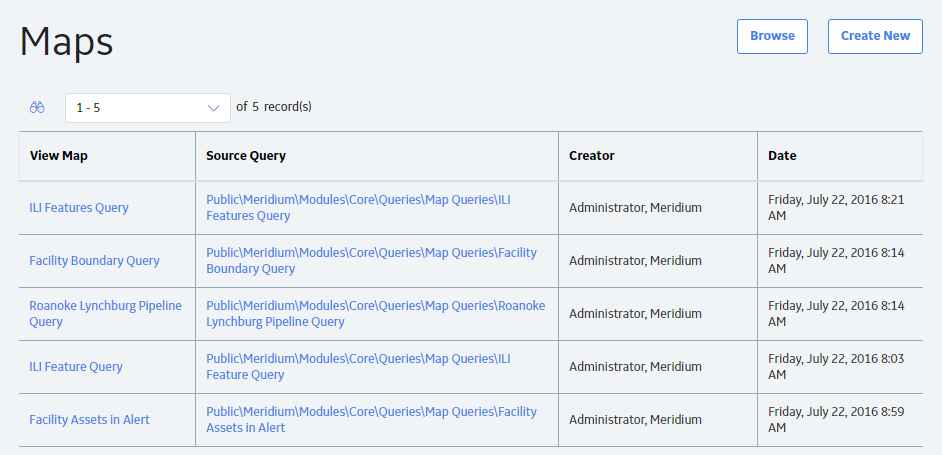Open source query path for Roanoke Lynchburg Pipeline
The height and width of the screenshot is (455, 942).
375,313
